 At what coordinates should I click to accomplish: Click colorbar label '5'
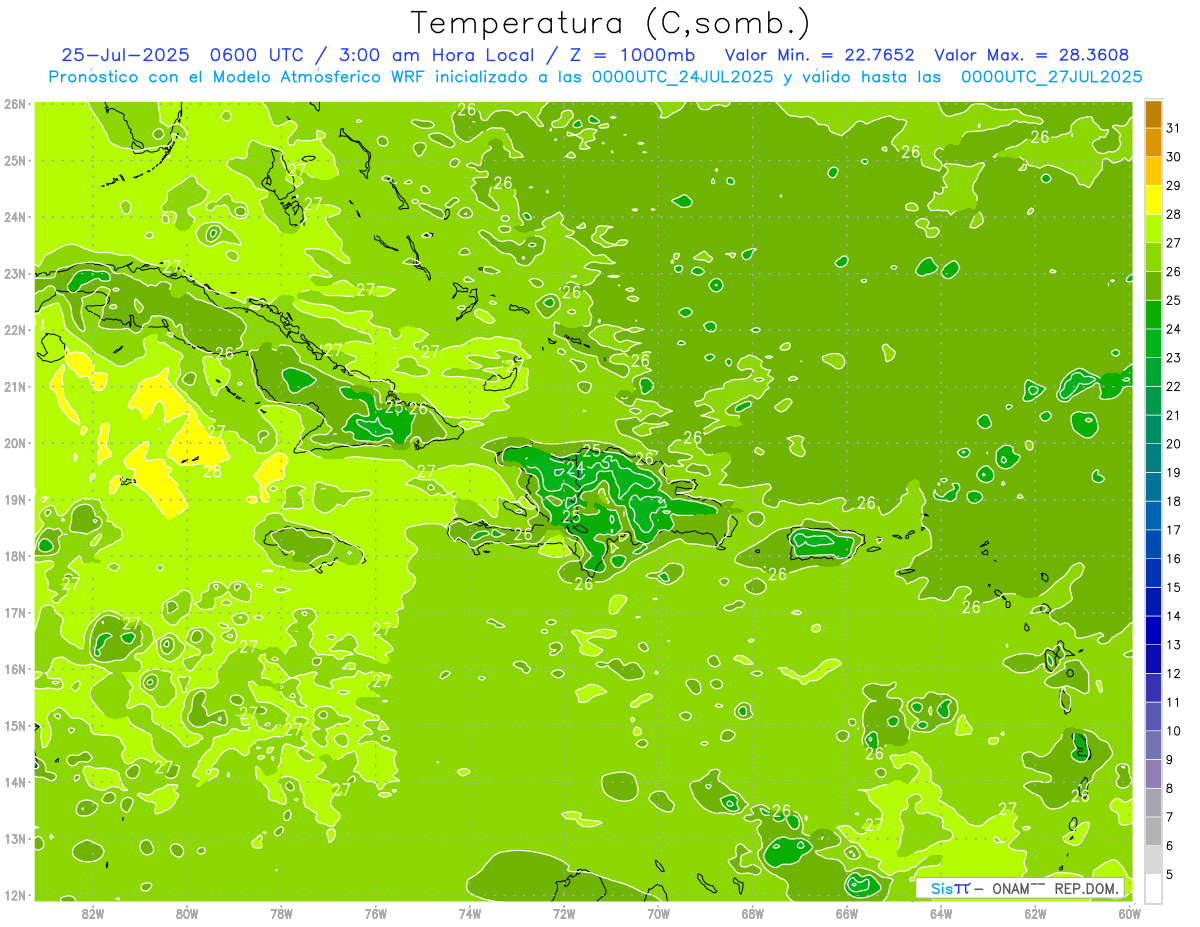[x=1170, y=874]
